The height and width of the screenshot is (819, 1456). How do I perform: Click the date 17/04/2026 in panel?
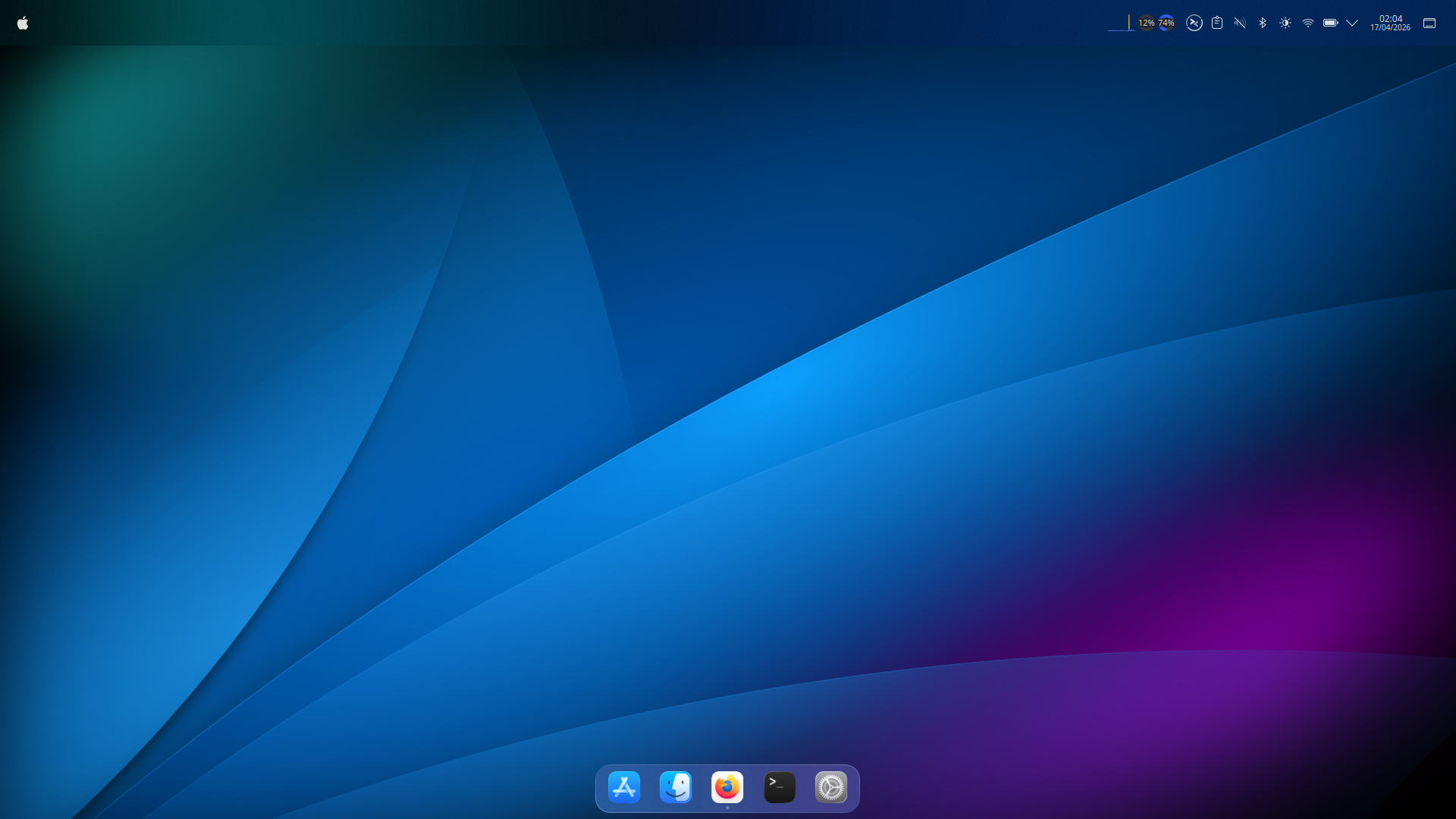tap(1390, 28)
